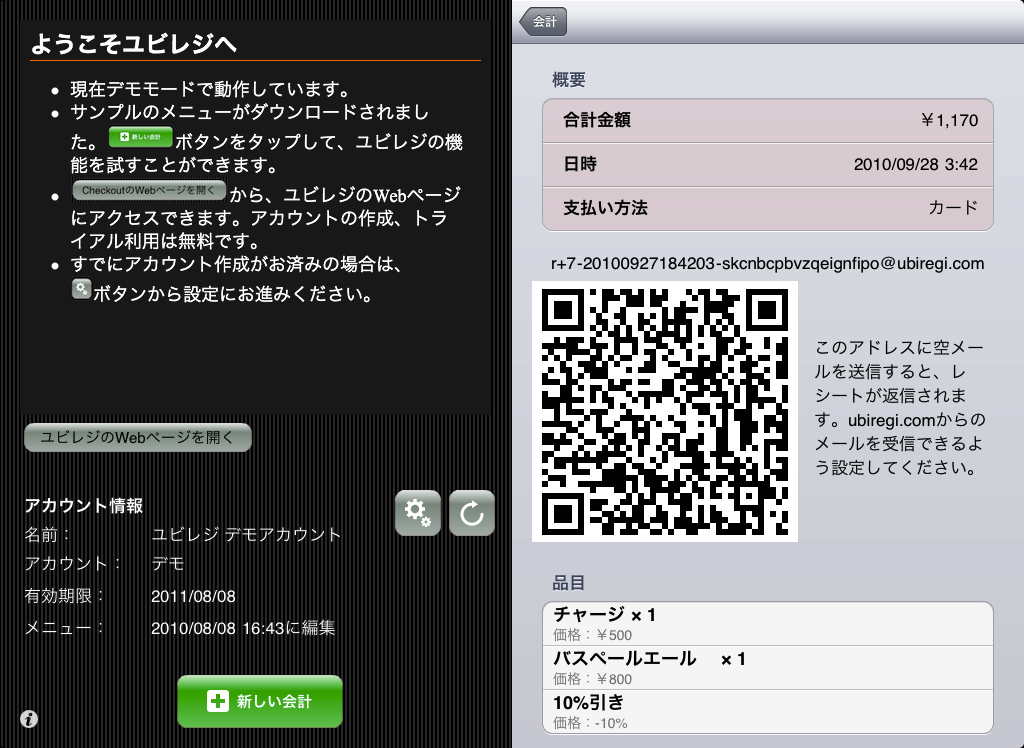Screen dimensions: 1024x748
Task: Tap the 概要 section header
Action: (x=568, y=80)
